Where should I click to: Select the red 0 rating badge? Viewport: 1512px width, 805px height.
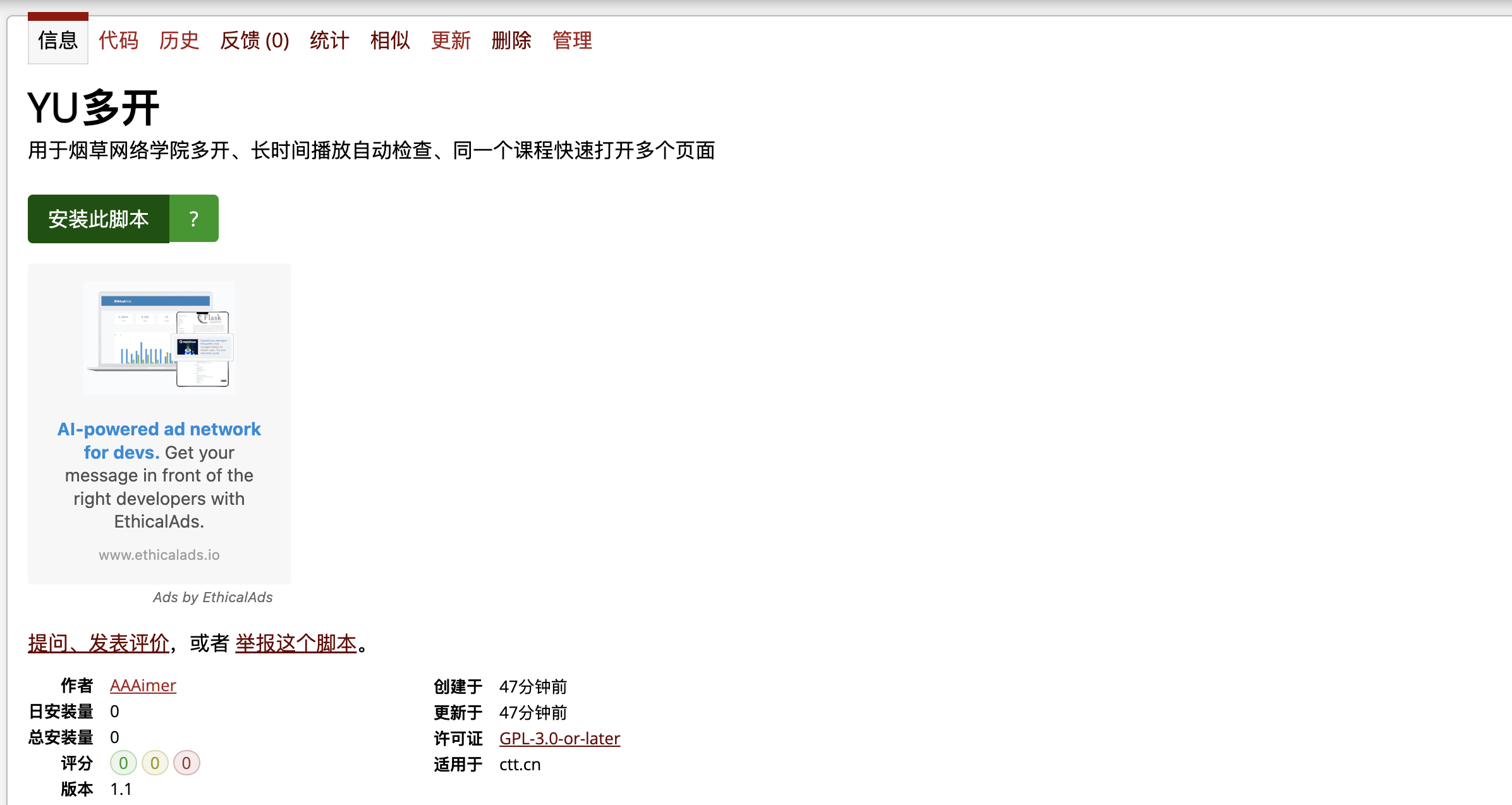click(x=186, y=763)
